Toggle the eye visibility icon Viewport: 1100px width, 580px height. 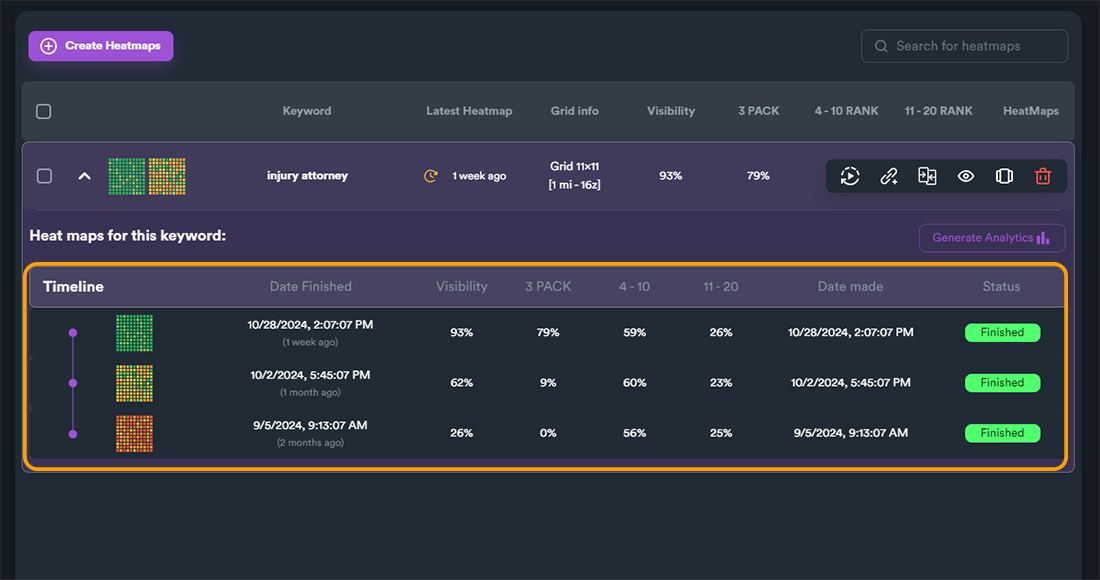tap(966, 176)
